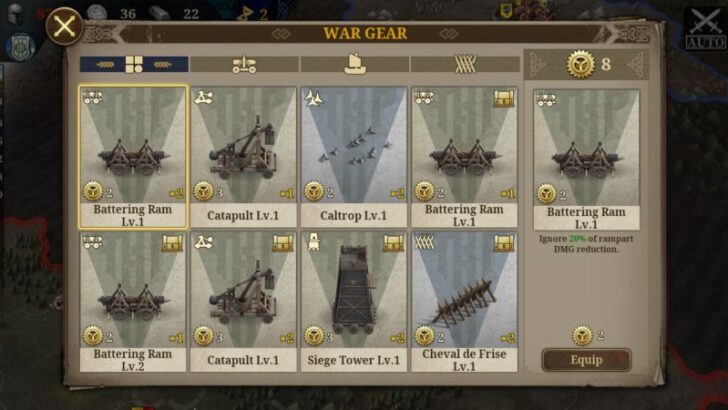Choose the Caltrop Lv.1 card
This screenshot has height=410, width=728.
(354, 157)
